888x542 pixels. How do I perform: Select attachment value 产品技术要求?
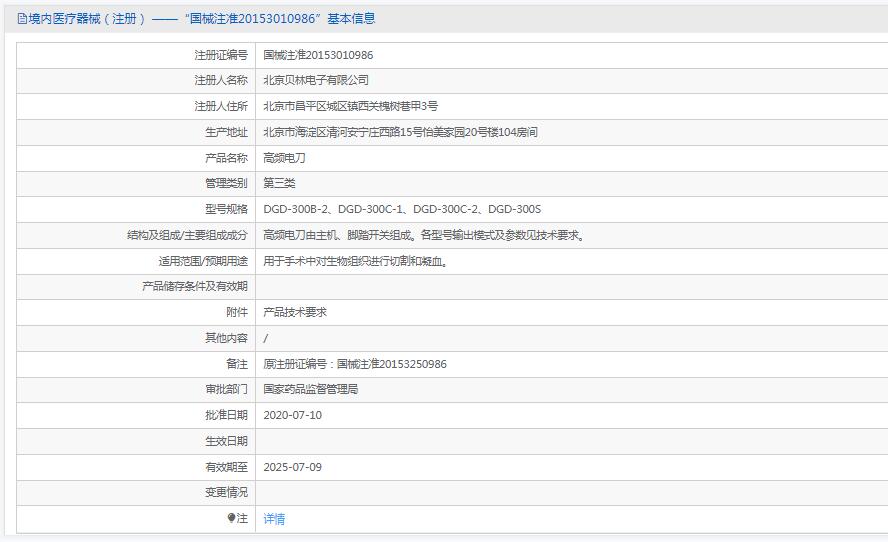(x=295, y=312)
